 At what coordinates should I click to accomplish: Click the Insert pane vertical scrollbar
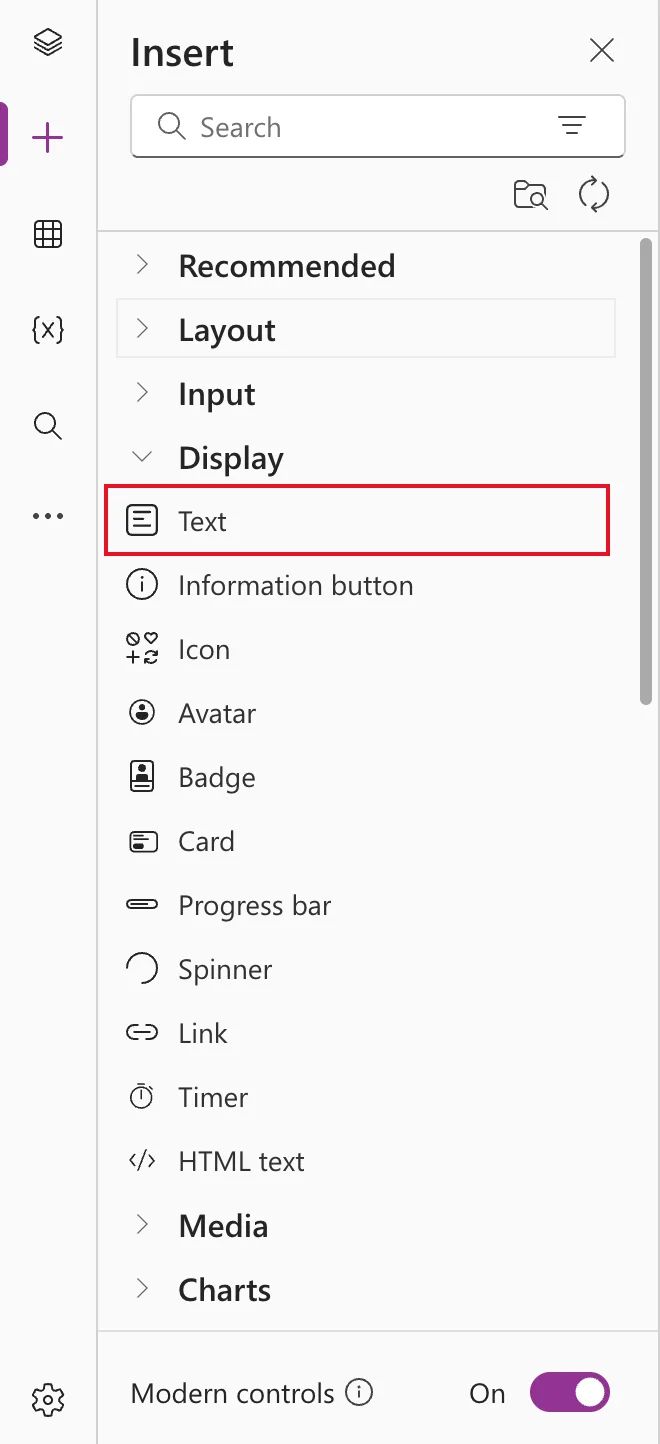click(x=646, y=470)
